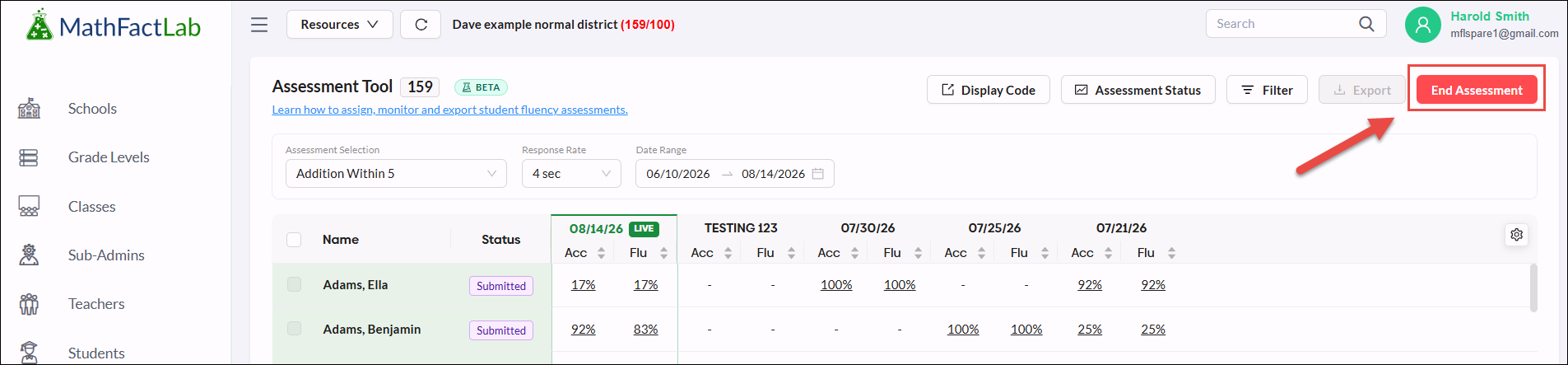Click the Status column header

pyautogui.click(x=501, y=240)
